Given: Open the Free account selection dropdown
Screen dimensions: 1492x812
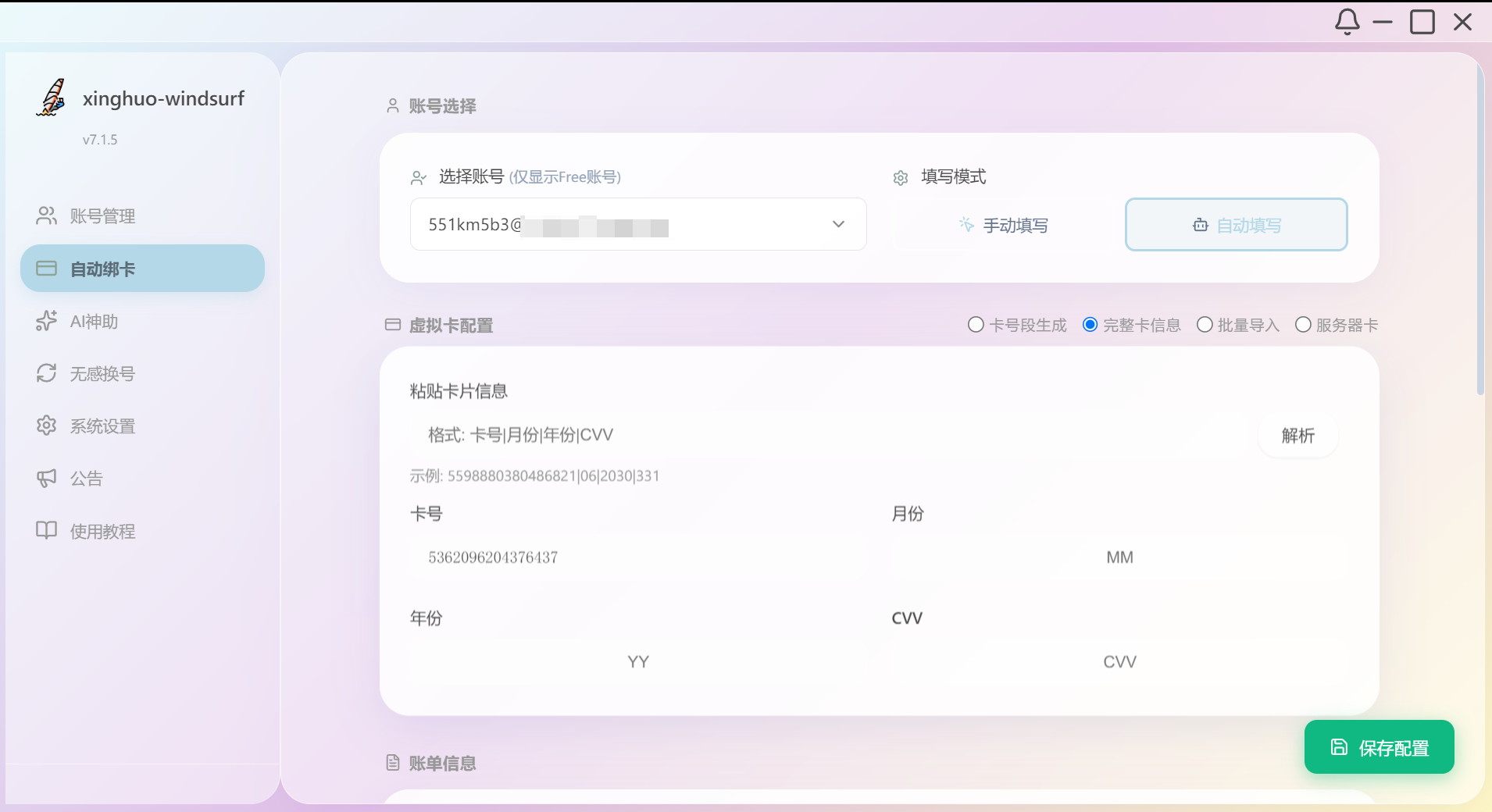Looking at the screenshot, I should click(637, 225).
